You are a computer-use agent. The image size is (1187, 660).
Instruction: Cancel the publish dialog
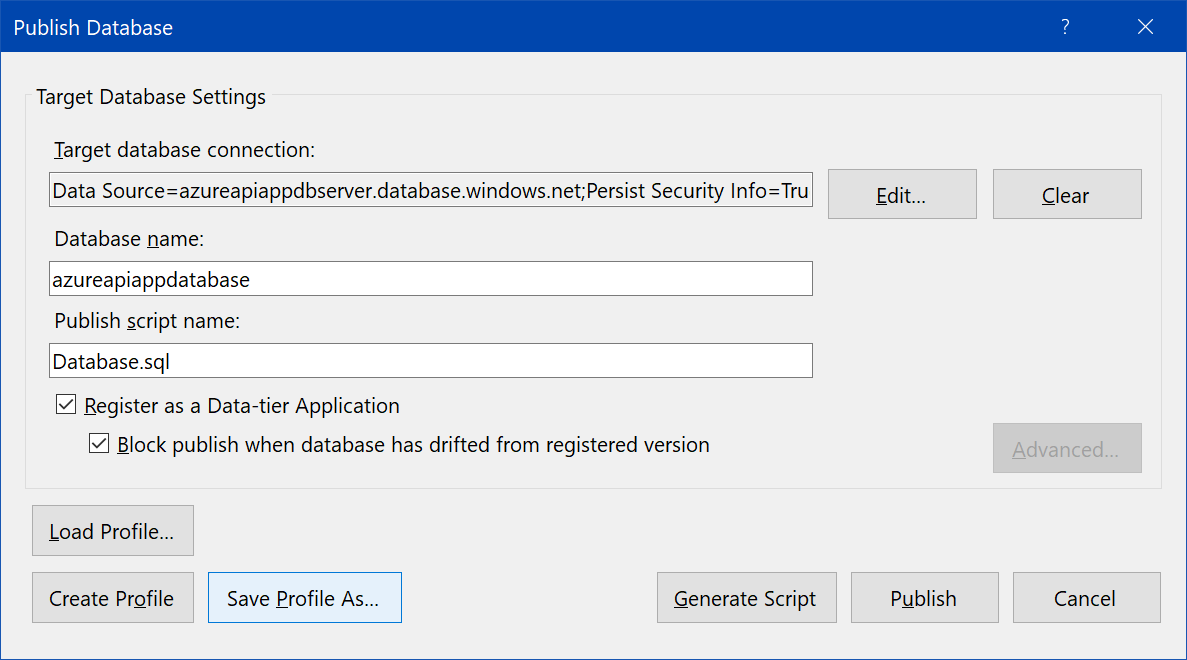(1085, 598)
